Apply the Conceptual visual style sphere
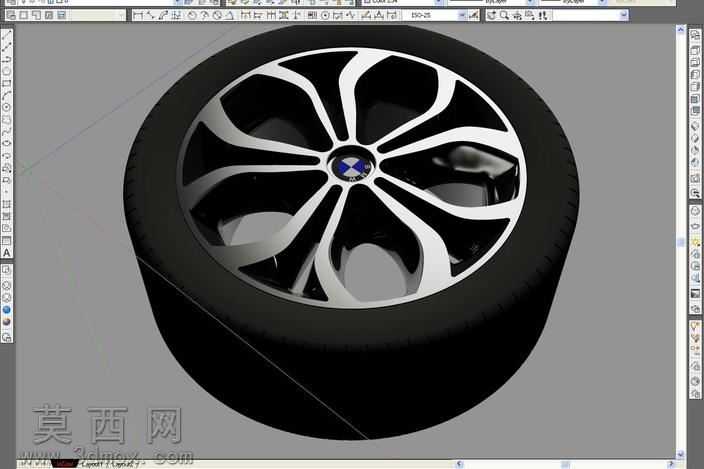The image size is (704, 469). (x=7, y=322)
